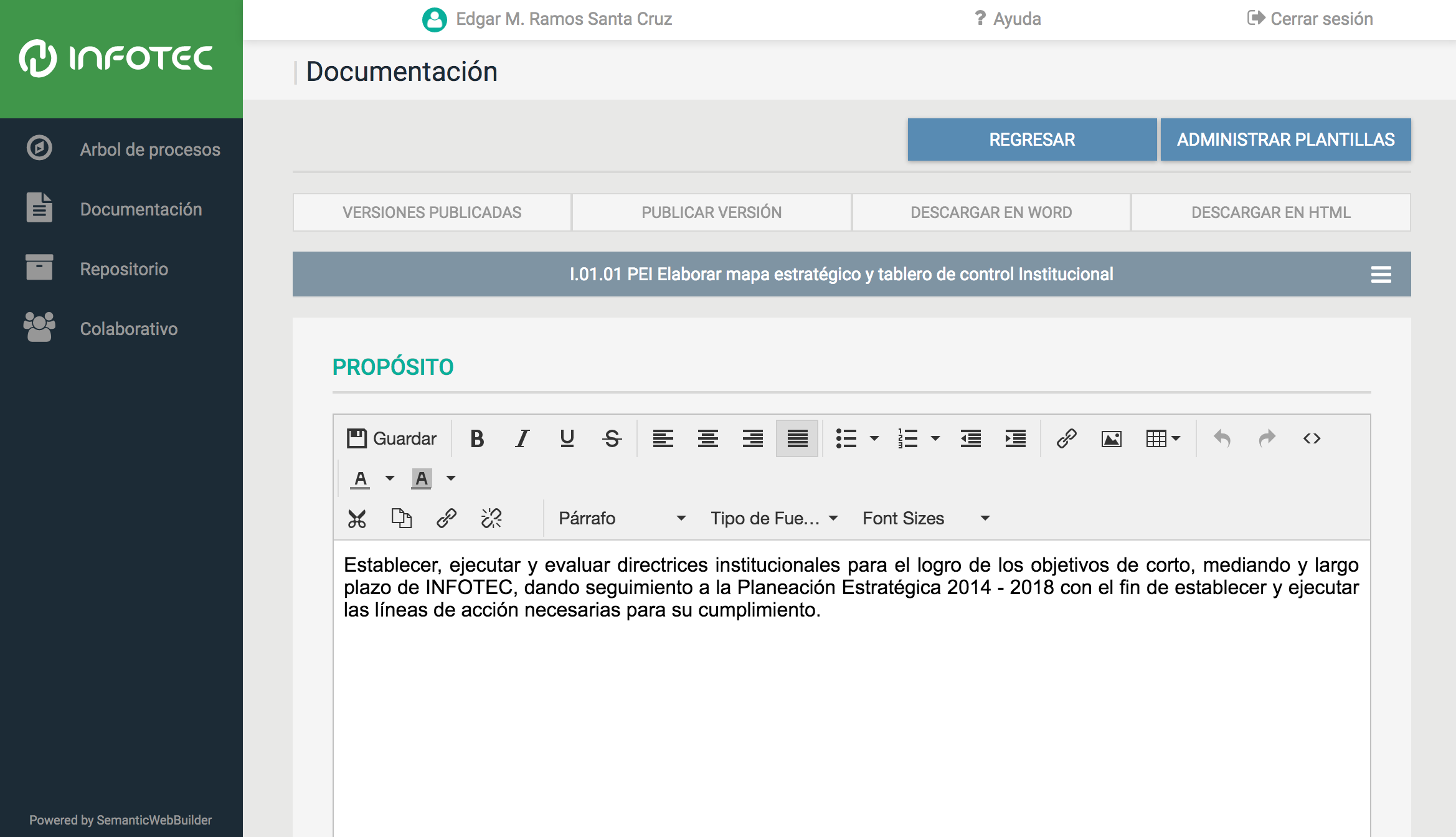Apply text color
1456x837 pixels.
coord(360,478)
